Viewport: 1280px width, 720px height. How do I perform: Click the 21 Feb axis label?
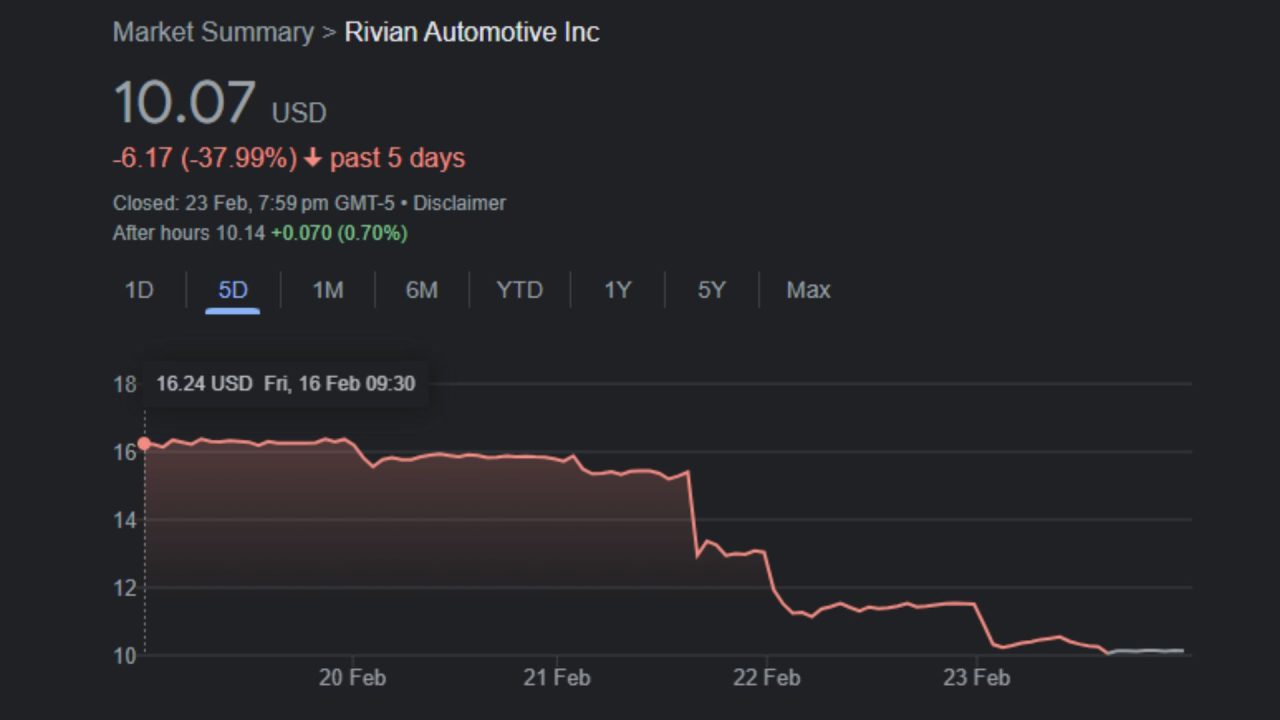[x=556, y=677]
